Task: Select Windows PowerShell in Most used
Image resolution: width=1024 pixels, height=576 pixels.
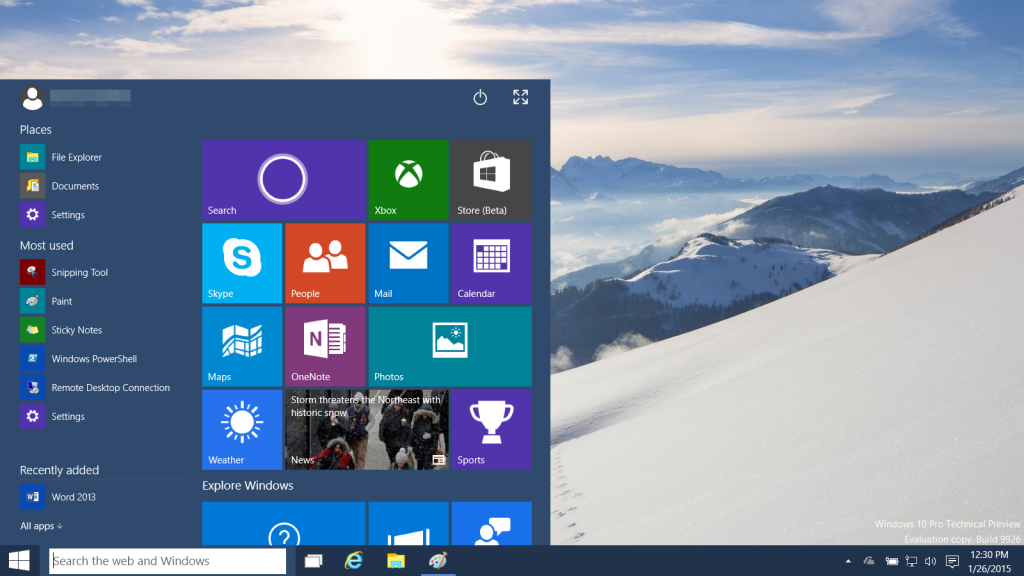Action: tap(93, 359)
